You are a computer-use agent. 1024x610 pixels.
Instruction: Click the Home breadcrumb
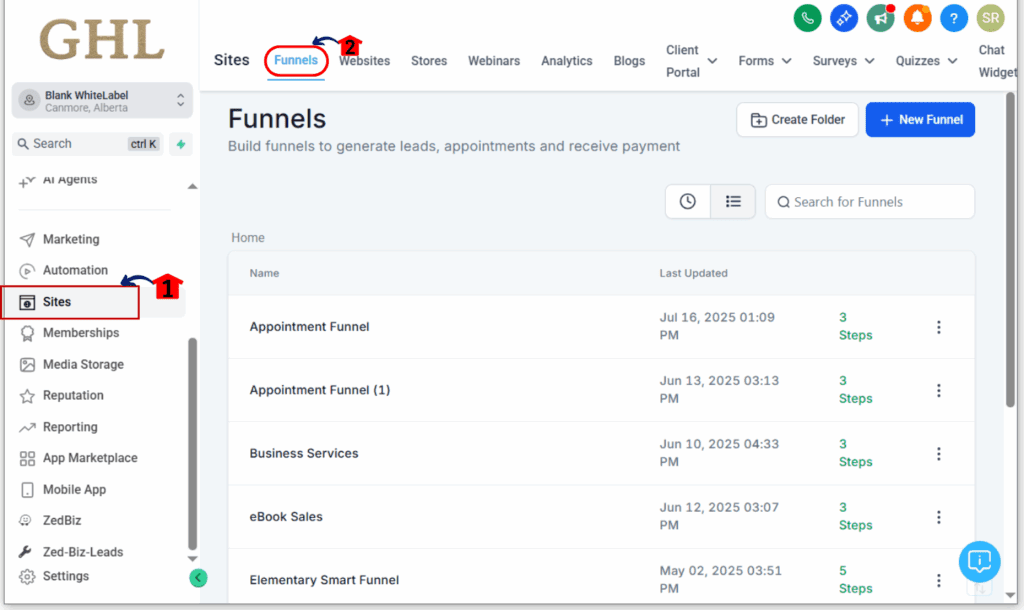coord(248,238)
